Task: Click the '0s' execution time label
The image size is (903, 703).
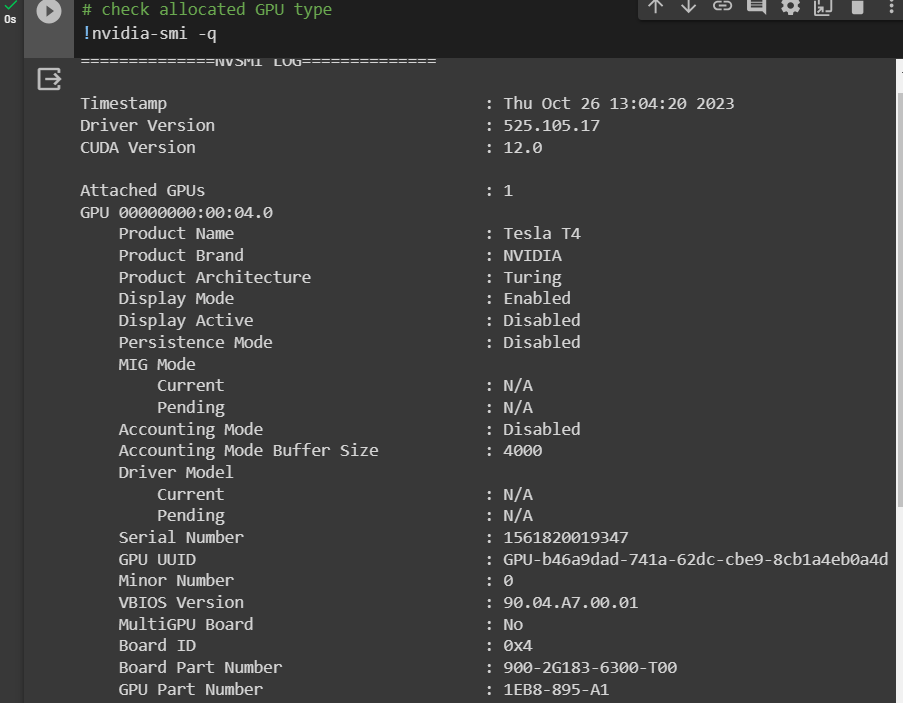Action: pos(10,19)
